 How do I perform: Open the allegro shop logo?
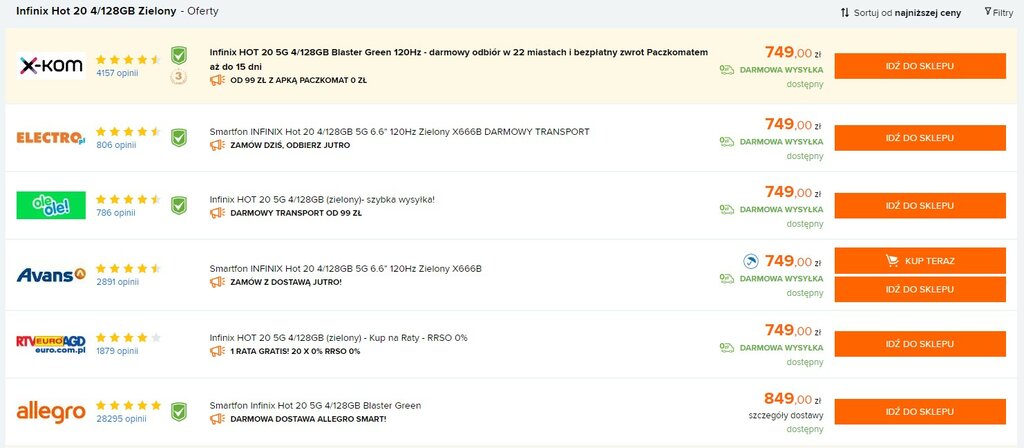pos(51,412)
